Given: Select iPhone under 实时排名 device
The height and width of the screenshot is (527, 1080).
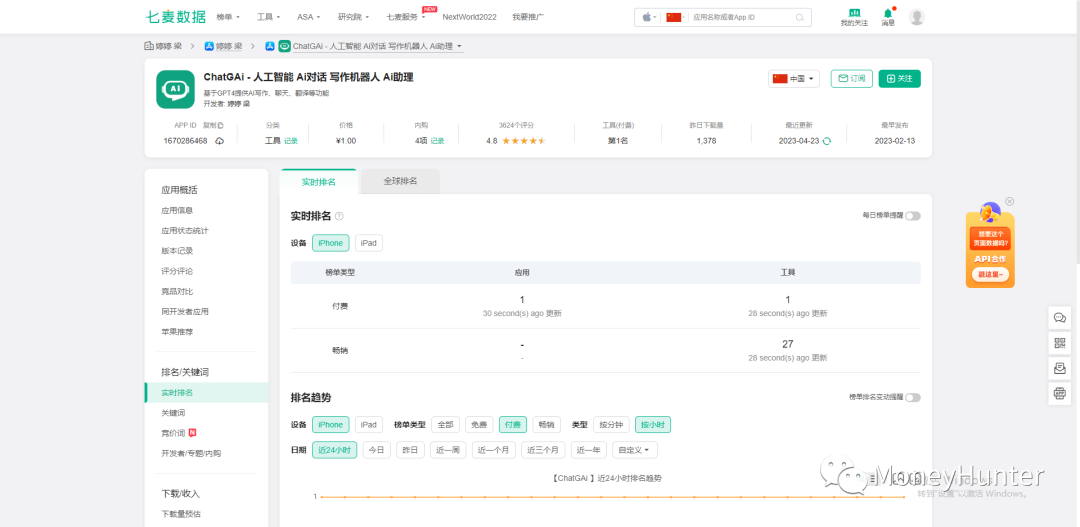Looking at the screenshot, I should 331,243.
